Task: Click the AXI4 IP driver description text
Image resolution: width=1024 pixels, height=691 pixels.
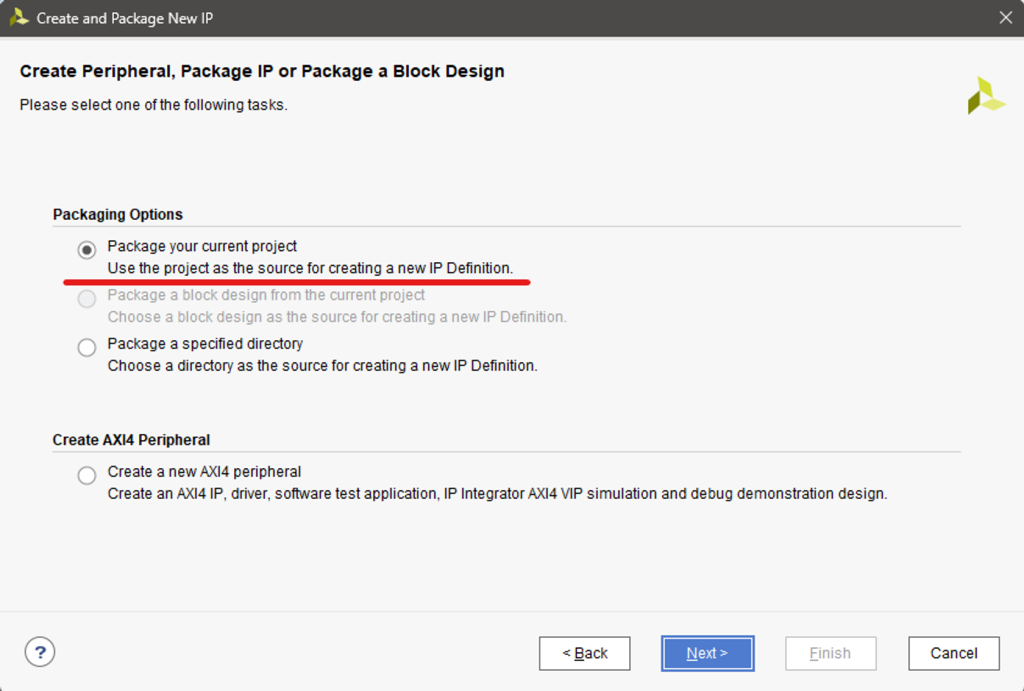Action: (497, 494)
